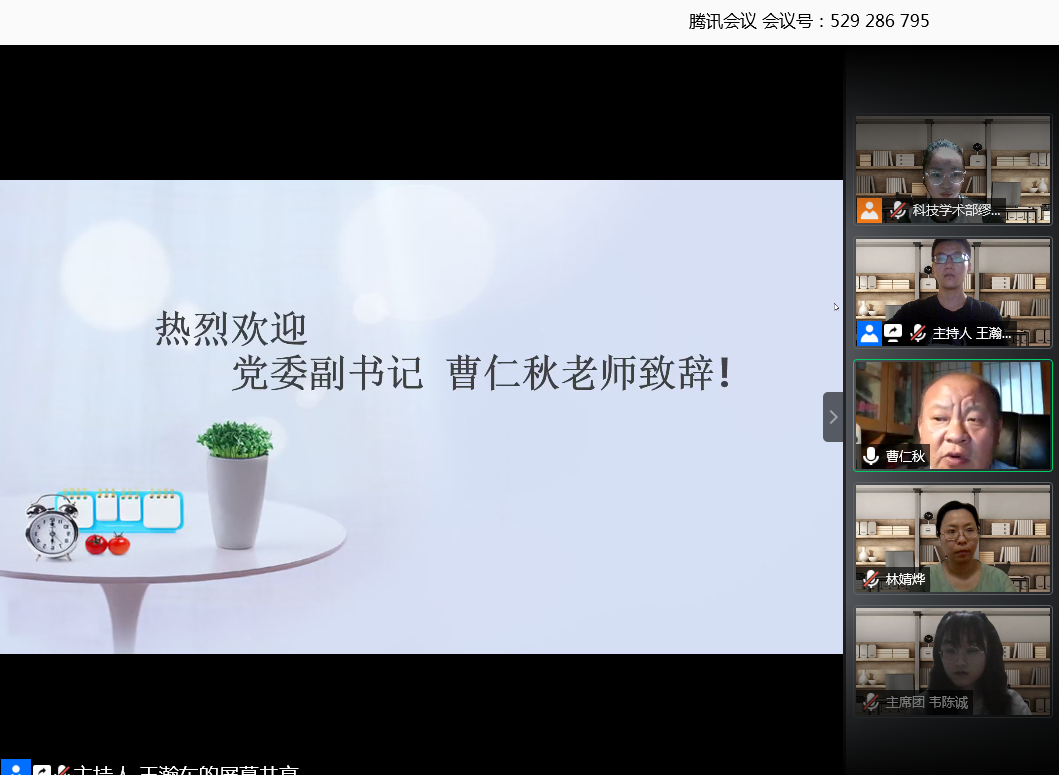Image resolution: width=1059 pixels, height=775 pixels.
Task: Click the orange avatar icon on 科技学术部 tile
Action: click(869, 210)
